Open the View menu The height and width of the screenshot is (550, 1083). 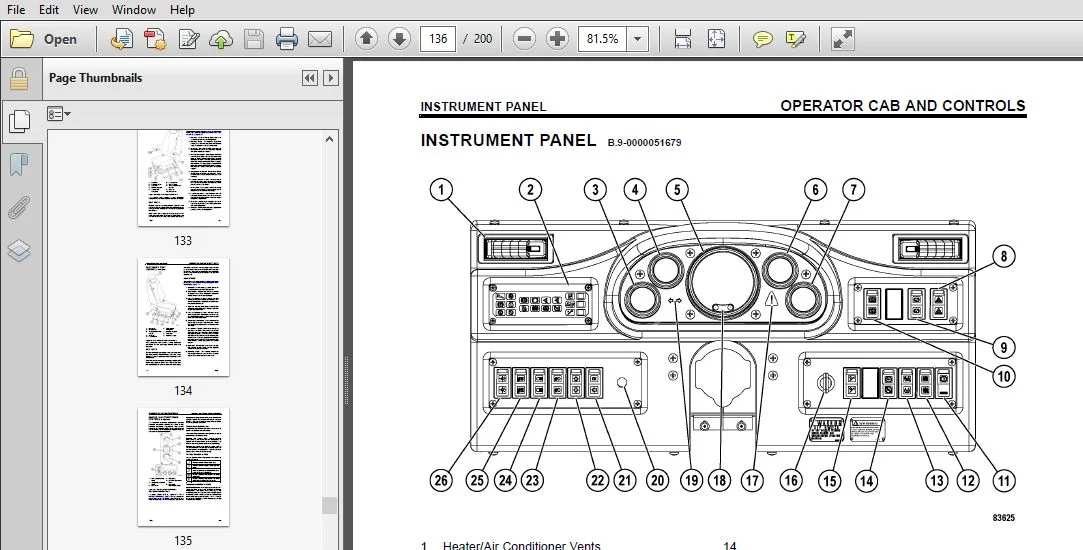85,10
